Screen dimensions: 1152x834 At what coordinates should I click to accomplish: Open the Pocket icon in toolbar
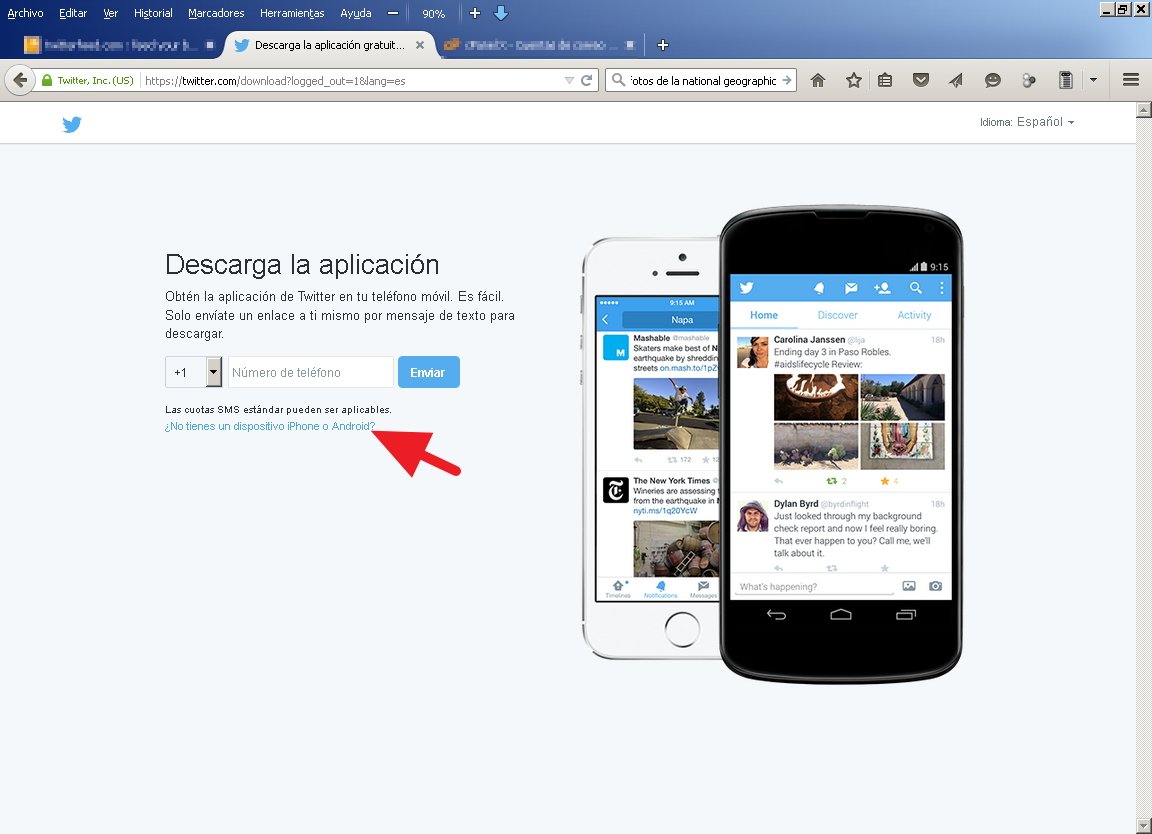[922, 80]
